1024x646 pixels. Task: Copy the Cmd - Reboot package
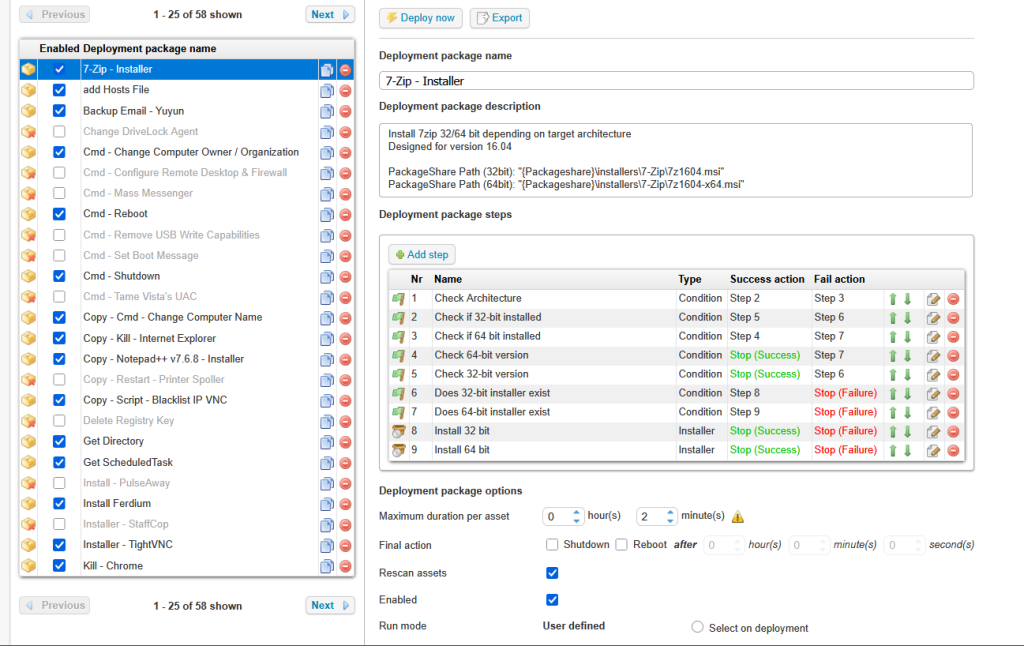327,215
